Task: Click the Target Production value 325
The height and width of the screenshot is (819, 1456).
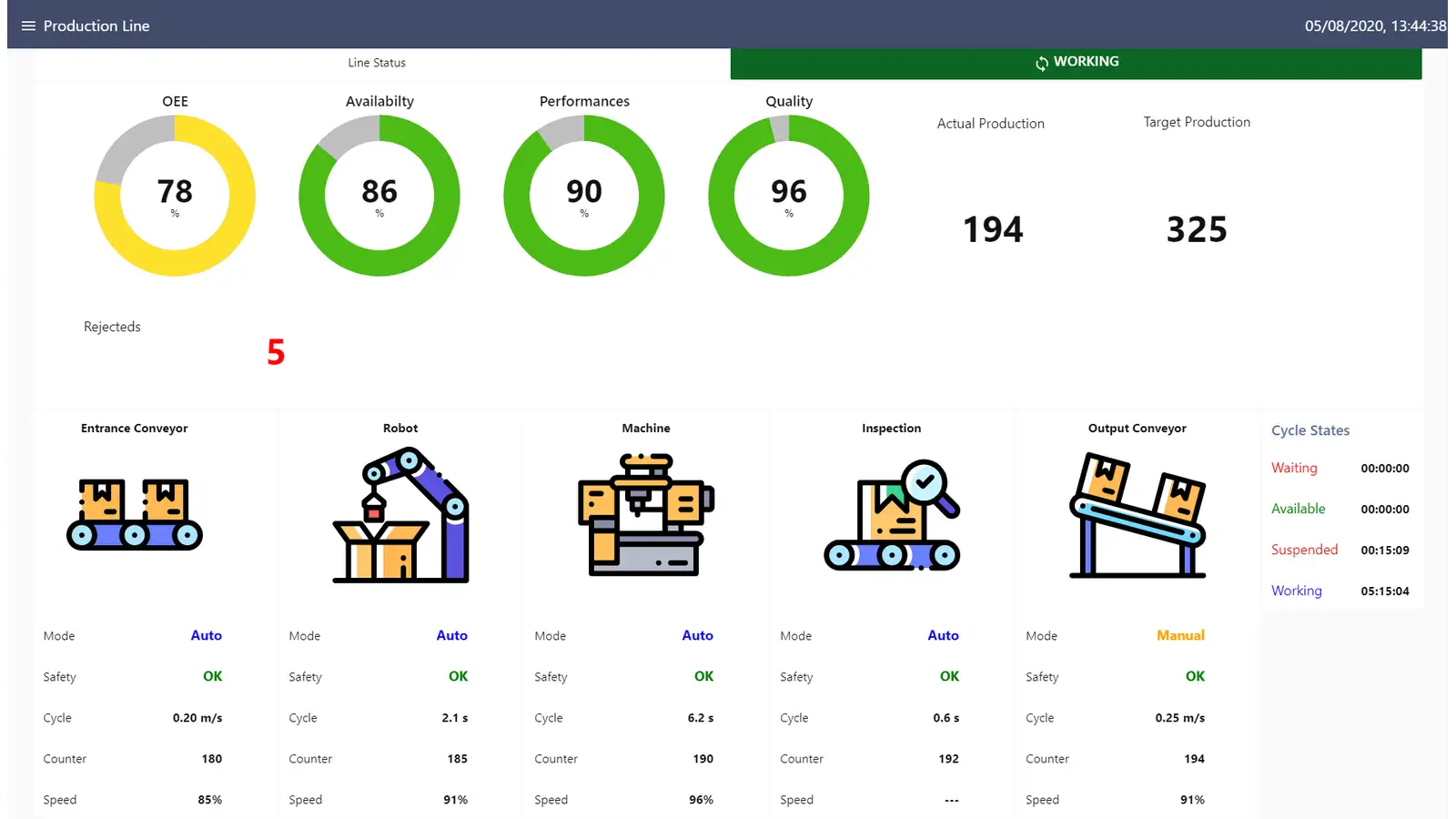Action: tap(1197, 229)
